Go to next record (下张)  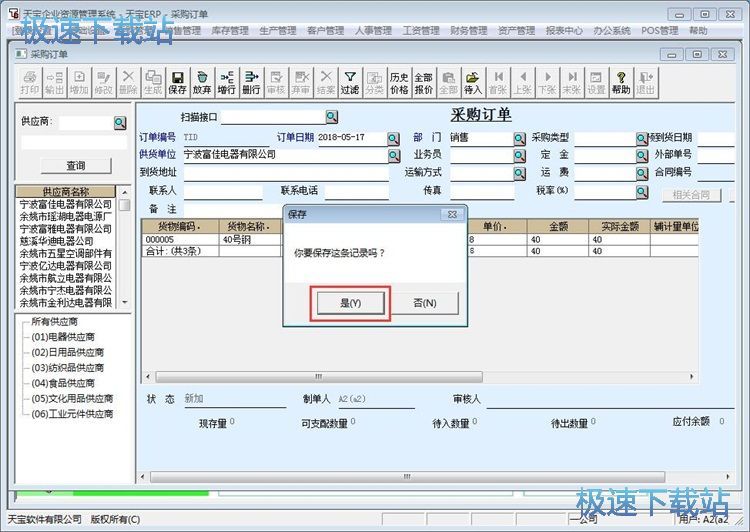click(547, 83)
